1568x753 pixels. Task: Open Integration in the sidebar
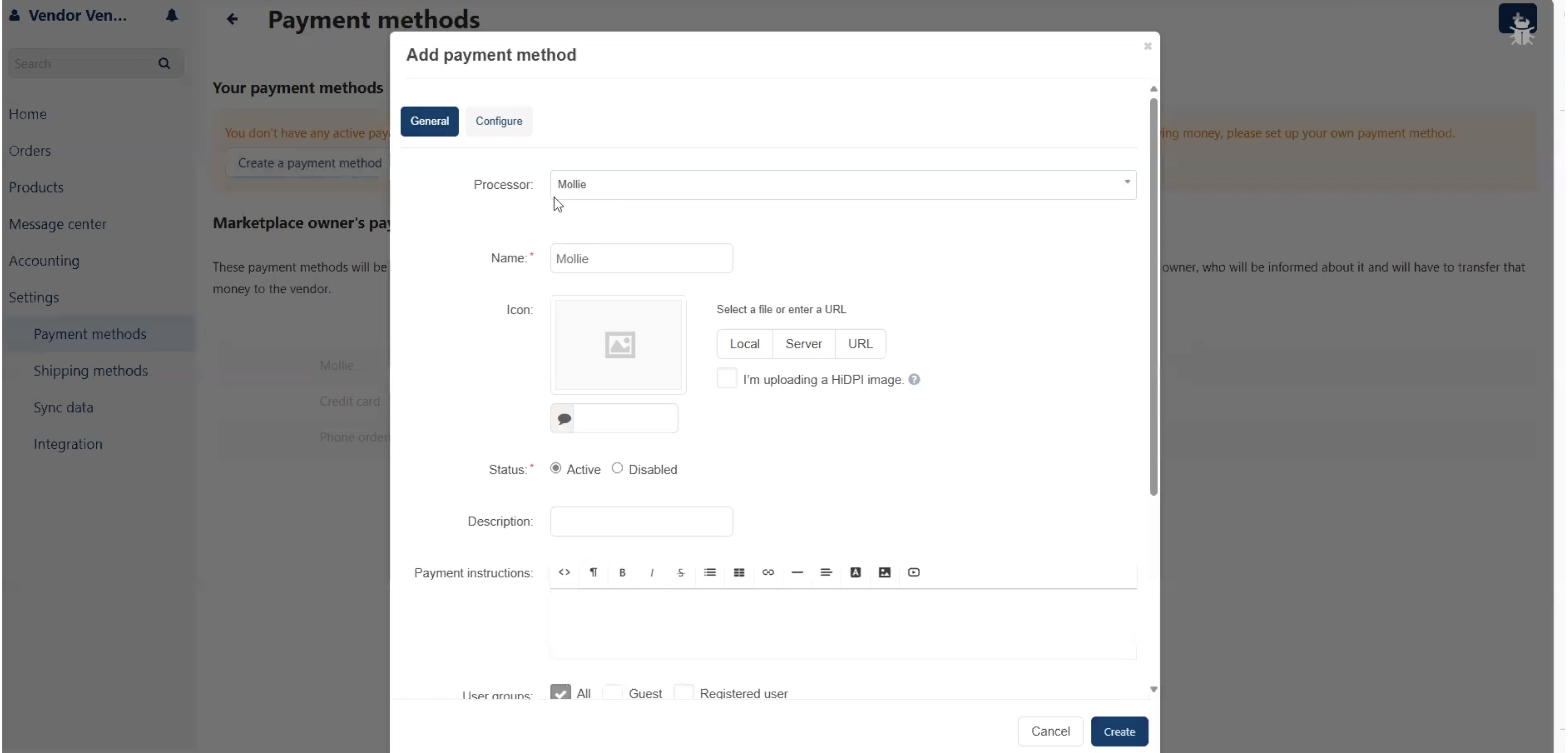point(67,444)
